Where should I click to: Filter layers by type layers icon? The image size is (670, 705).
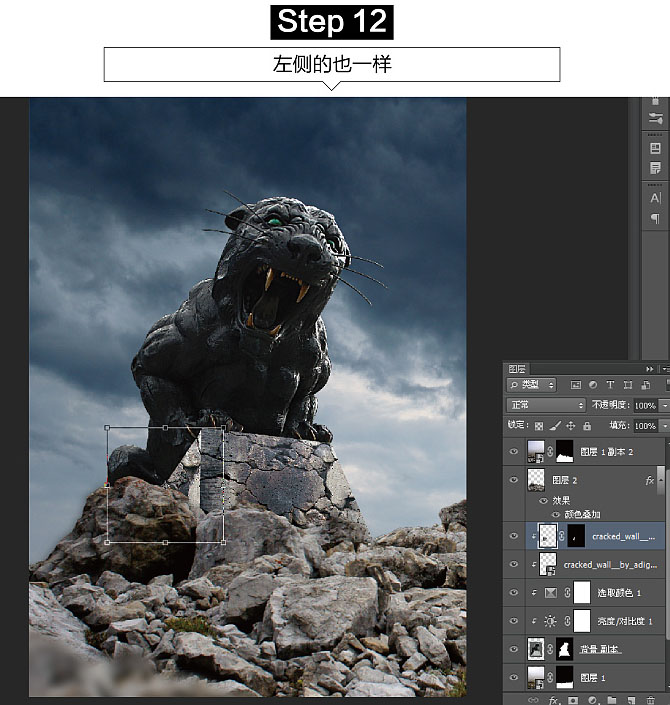coord(611,385)
